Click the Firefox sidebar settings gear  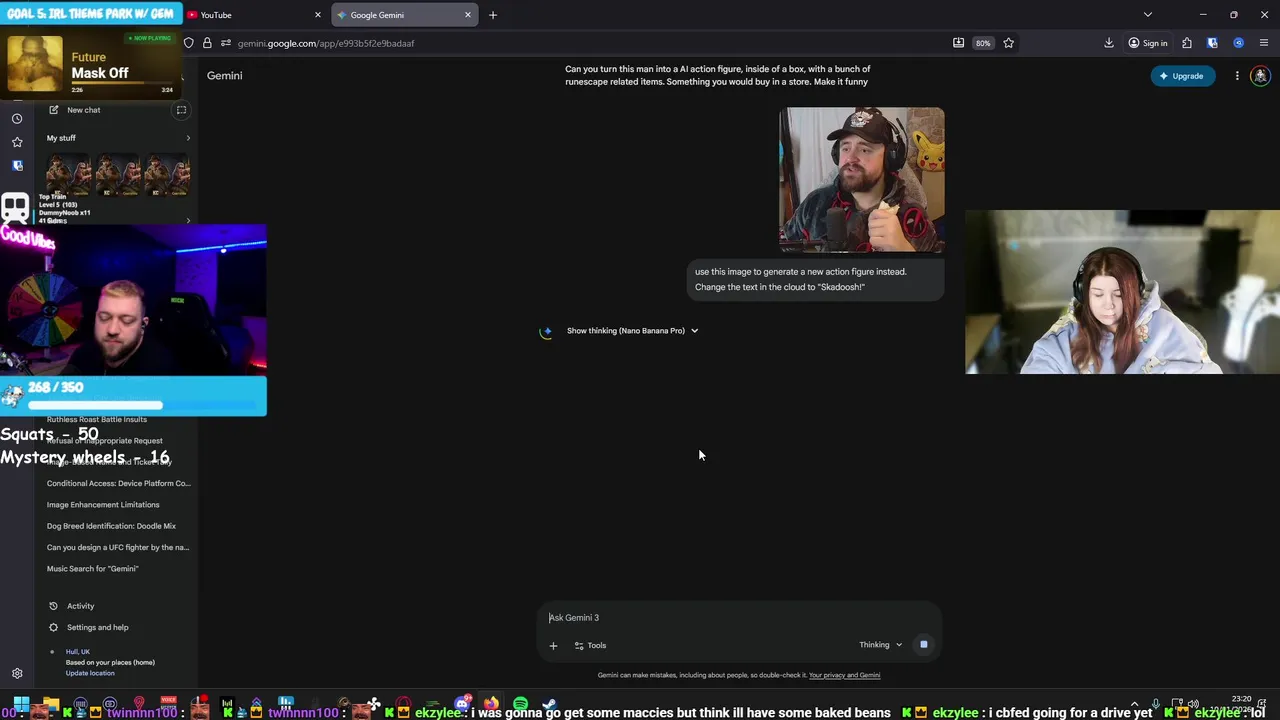click(17, 674)
